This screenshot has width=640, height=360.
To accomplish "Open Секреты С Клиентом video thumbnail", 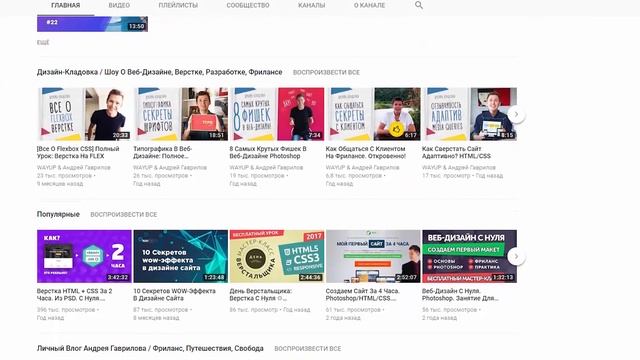I will tap(373, 114).
